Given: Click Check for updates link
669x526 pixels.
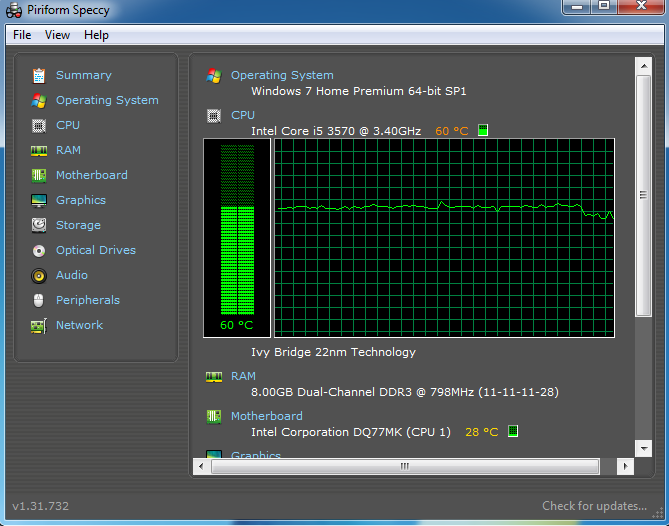Looking at the screenshot, I should [594, 506].
